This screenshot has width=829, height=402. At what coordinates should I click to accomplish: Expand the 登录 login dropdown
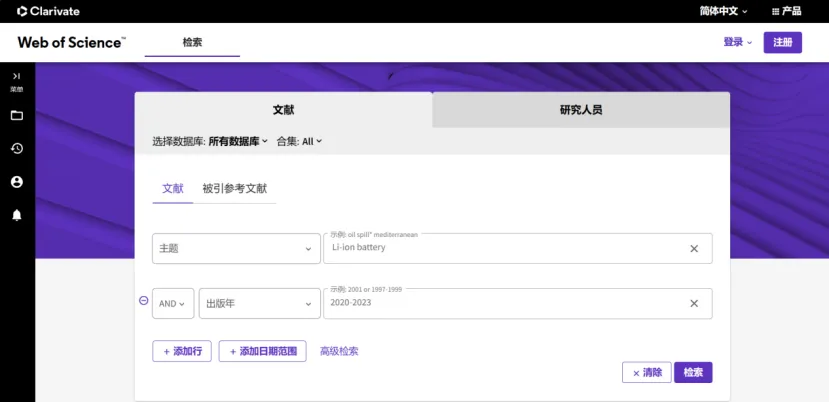click(738, 42)
